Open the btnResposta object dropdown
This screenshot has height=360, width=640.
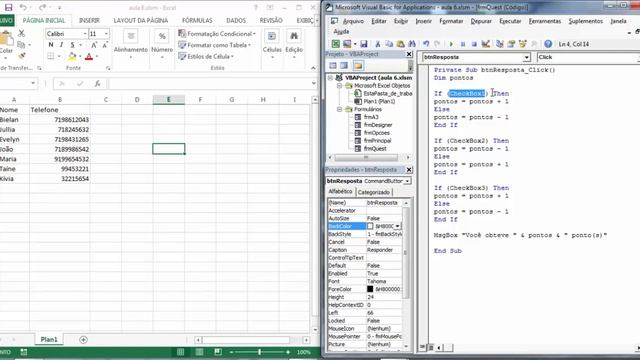click(x=527, y=57)
